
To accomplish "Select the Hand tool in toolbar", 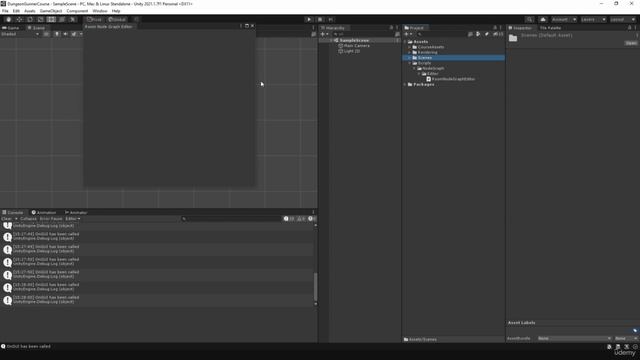I will coord(9,20).
